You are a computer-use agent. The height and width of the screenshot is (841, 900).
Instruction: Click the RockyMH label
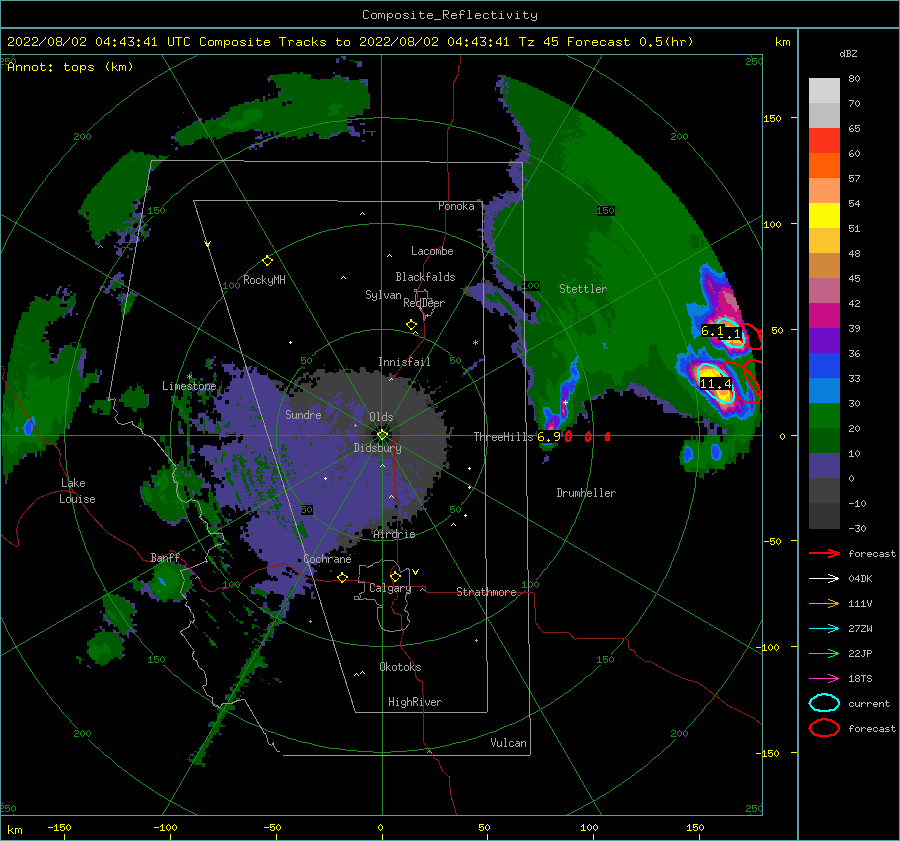point(264,280)
